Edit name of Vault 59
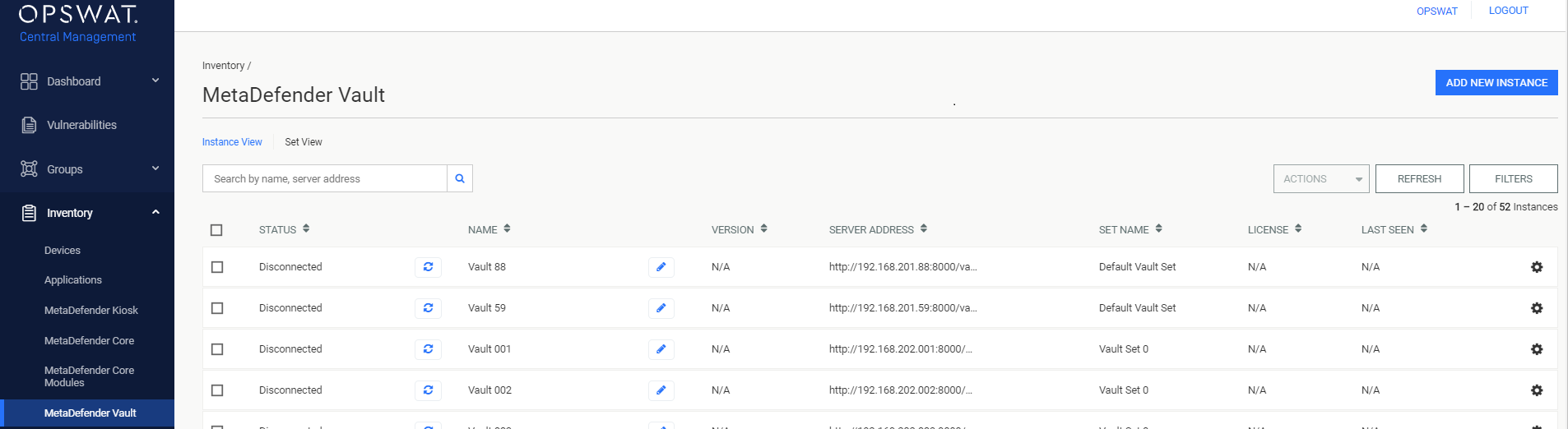 click(661, 308)
